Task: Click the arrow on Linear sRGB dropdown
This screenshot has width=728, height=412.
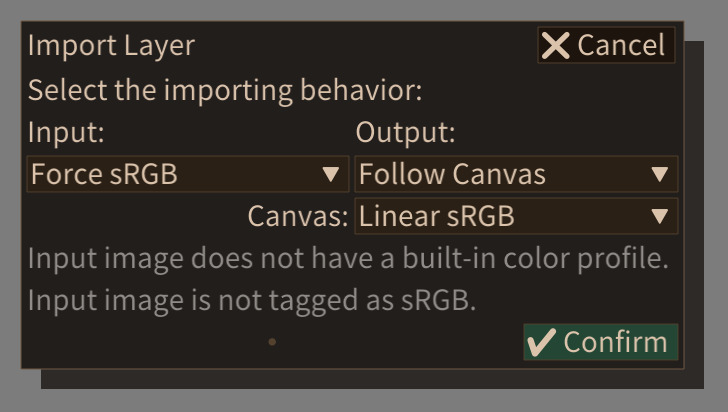Action: coord(659,216)
